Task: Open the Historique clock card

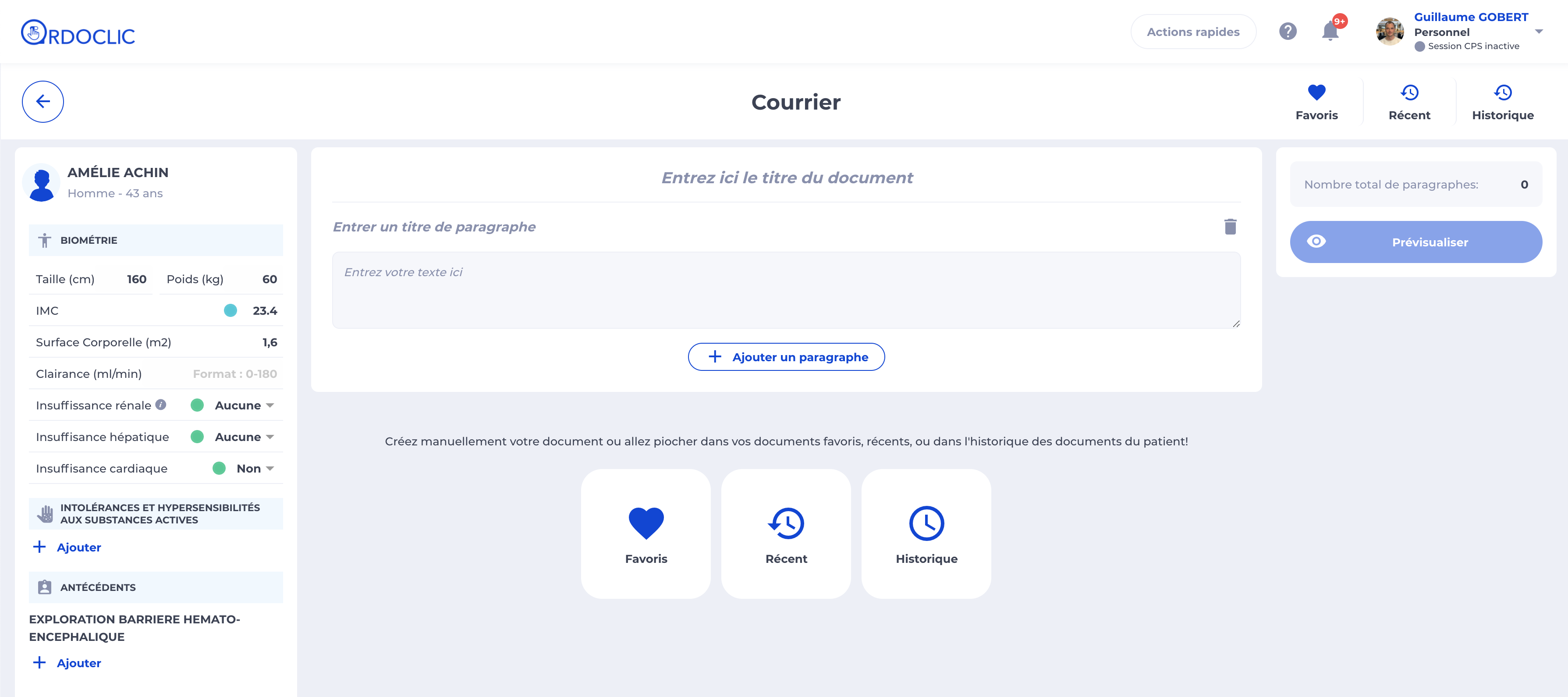Action: [926, 534]
